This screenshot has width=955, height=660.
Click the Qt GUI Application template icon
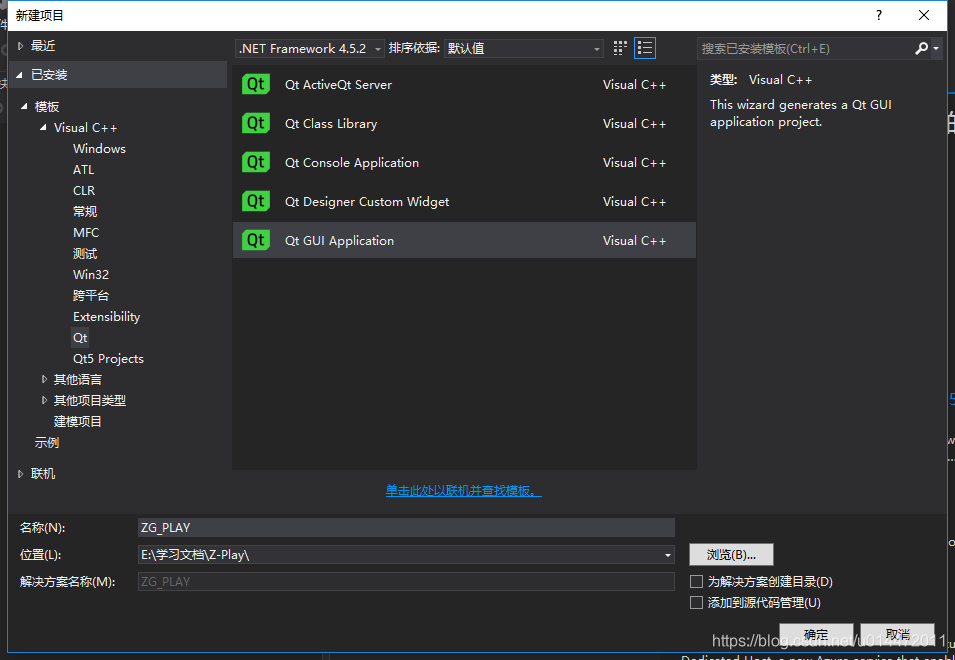tap(256, 240)
